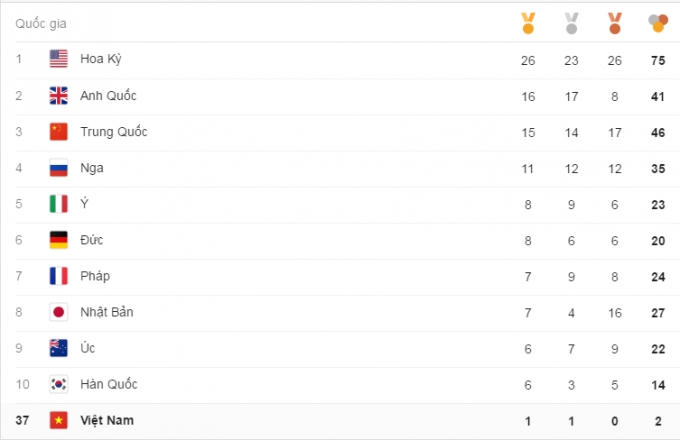Click the Japan flag icon
This screenshot has height=440, width=680.
pyautogui.click(x=59, y=312)
